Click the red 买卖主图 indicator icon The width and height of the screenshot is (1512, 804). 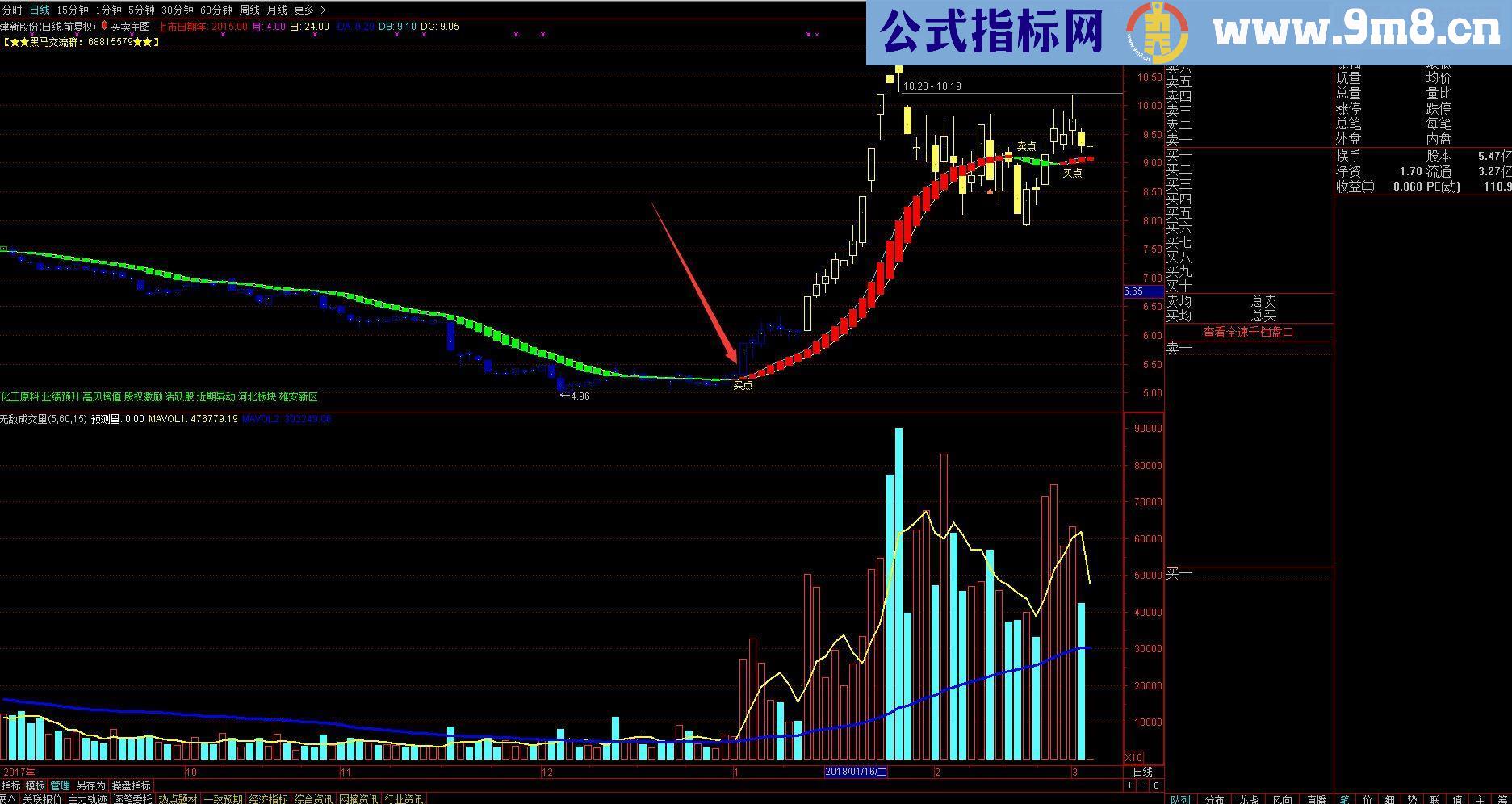[104, 26]
